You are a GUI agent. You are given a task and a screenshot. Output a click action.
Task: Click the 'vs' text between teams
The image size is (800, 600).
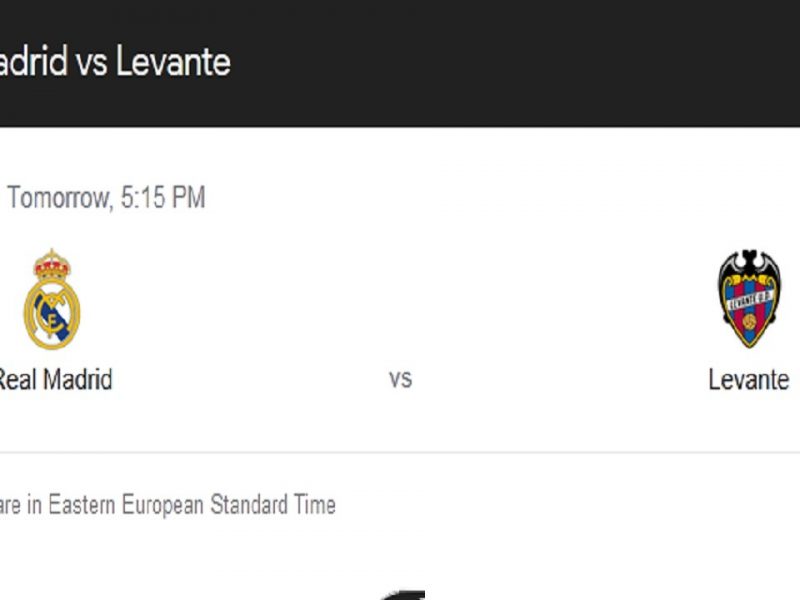(401, 379)
